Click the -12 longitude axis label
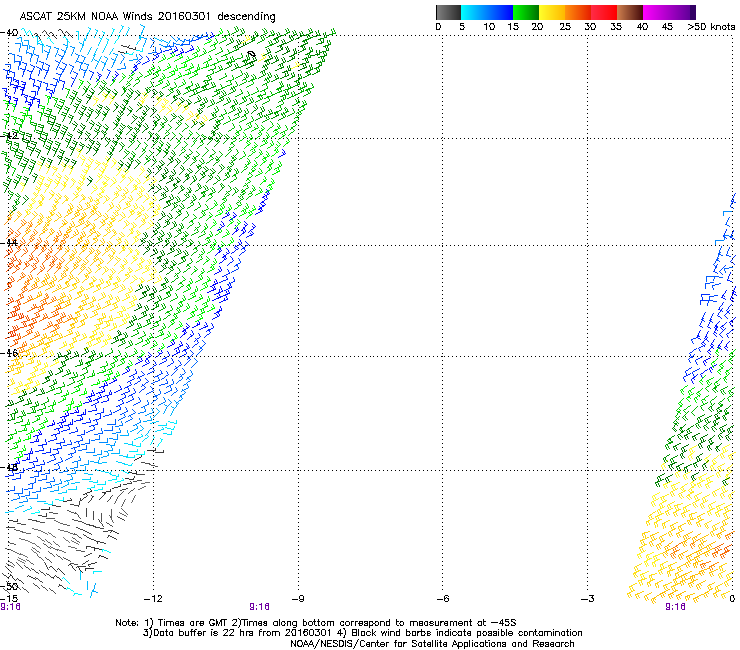The width and height of the screenshot is (740, 650). click(153, 599)
